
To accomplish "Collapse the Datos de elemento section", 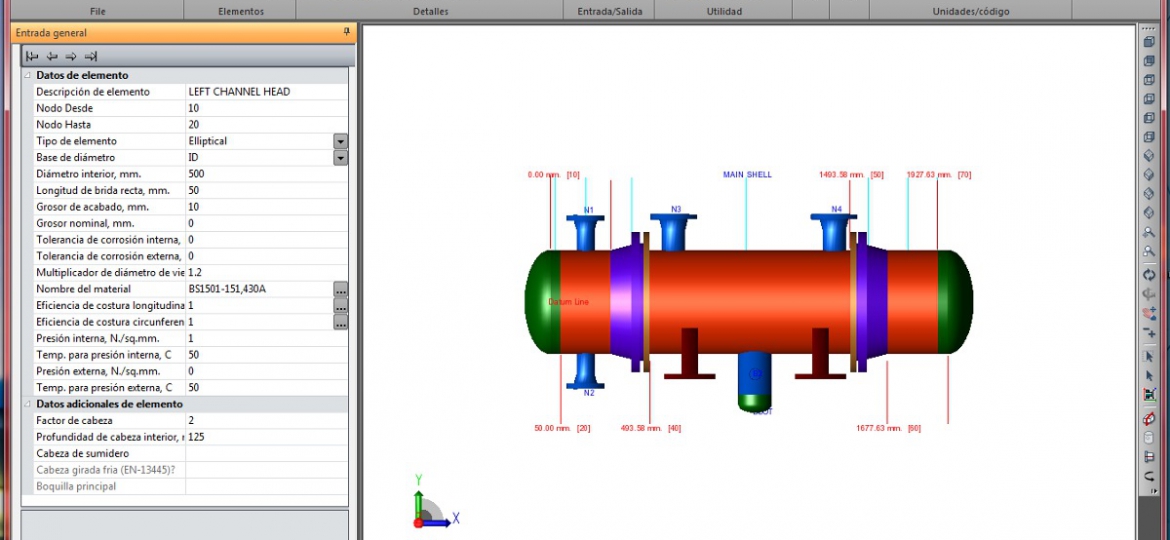I will [27, 75].
